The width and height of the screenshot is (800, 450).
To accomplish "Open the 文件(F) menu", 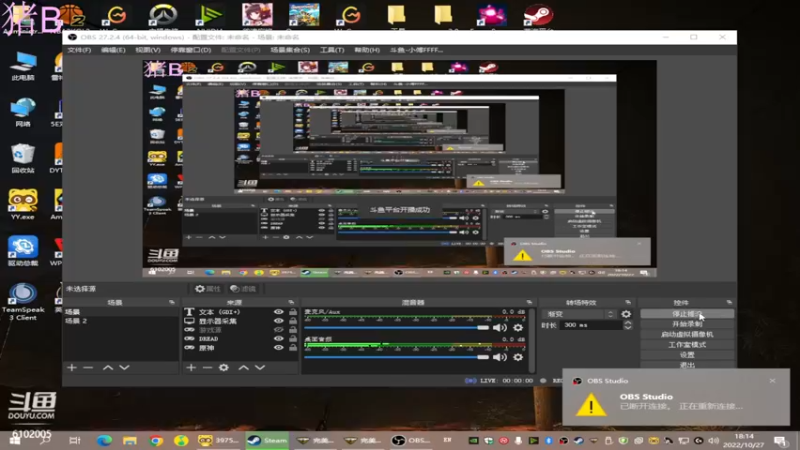I will 79,50.
